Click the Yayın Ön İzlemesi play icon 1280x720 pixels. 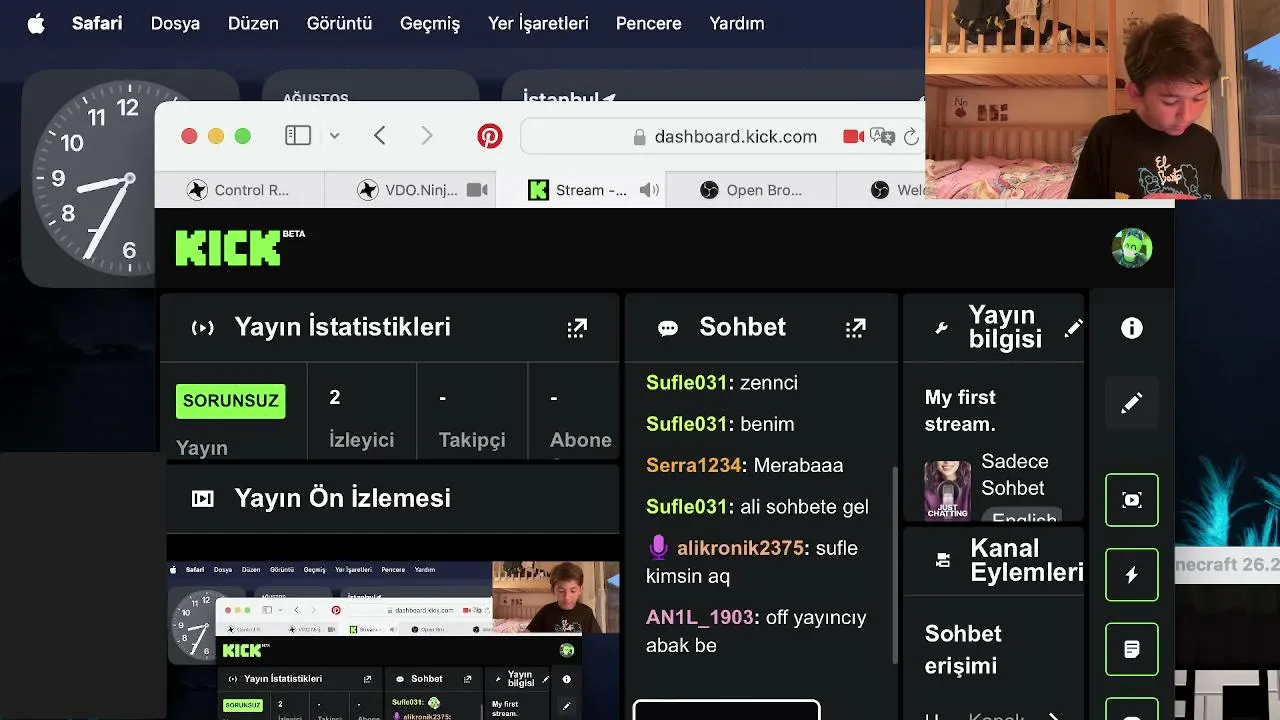pos(203,499)
